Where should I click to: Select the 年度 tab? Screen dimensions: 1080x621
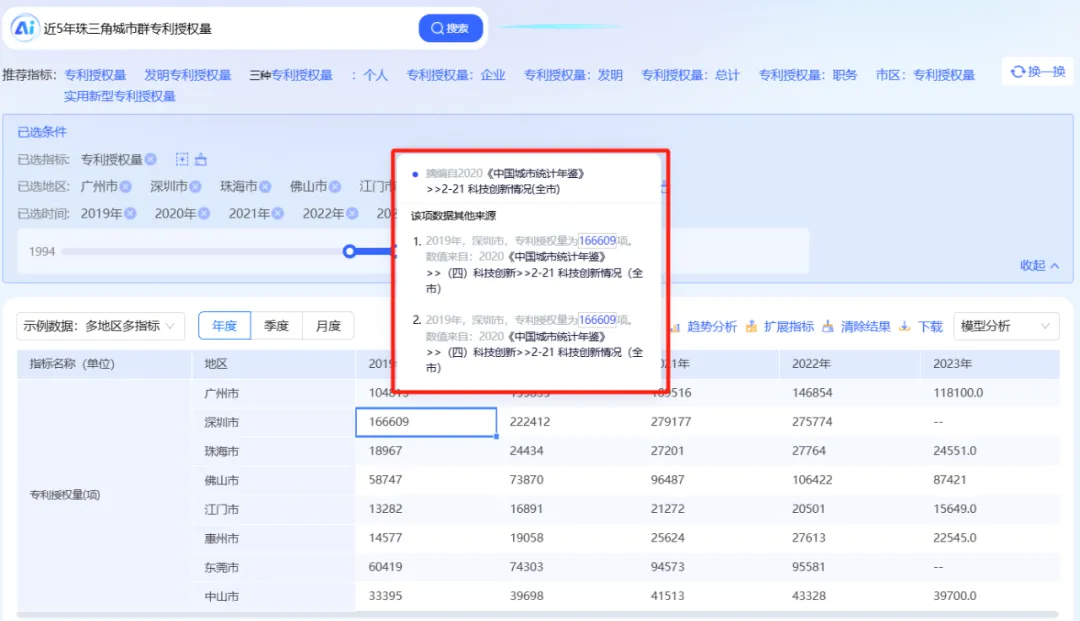tap(225, 326)
